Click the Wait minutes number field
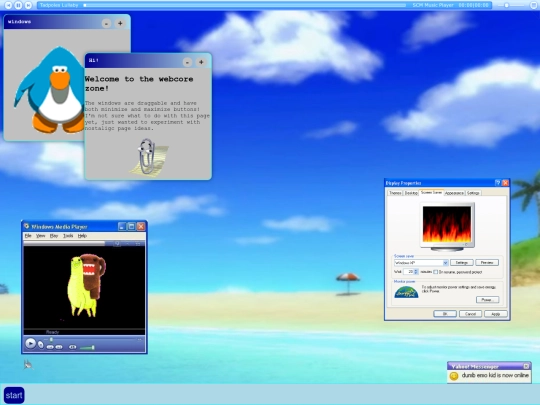This screenshot has height=405, width=540. (408, 272)
